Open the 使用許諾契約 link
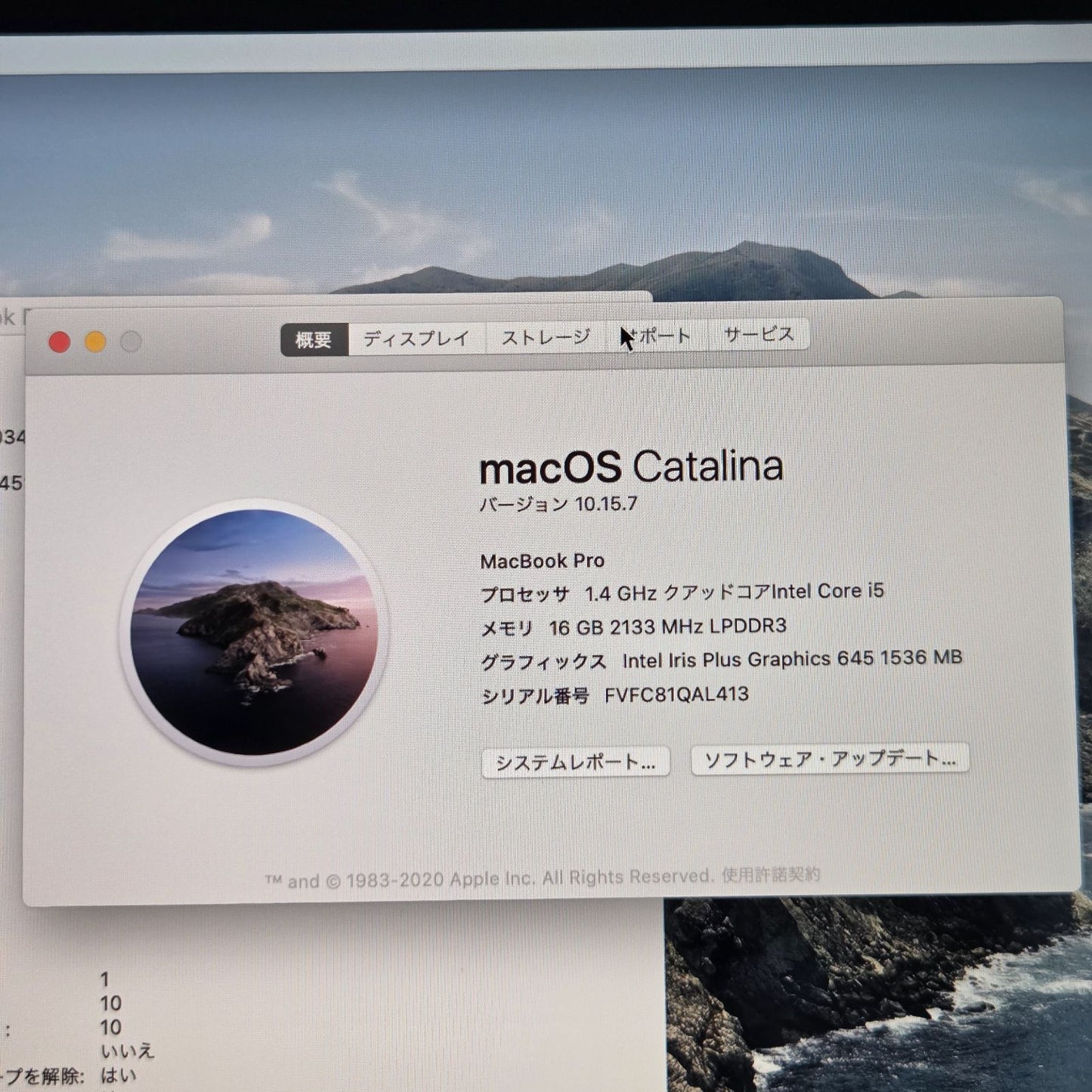This screenshot has height=1092, width=1092. [x=770, y=875]
